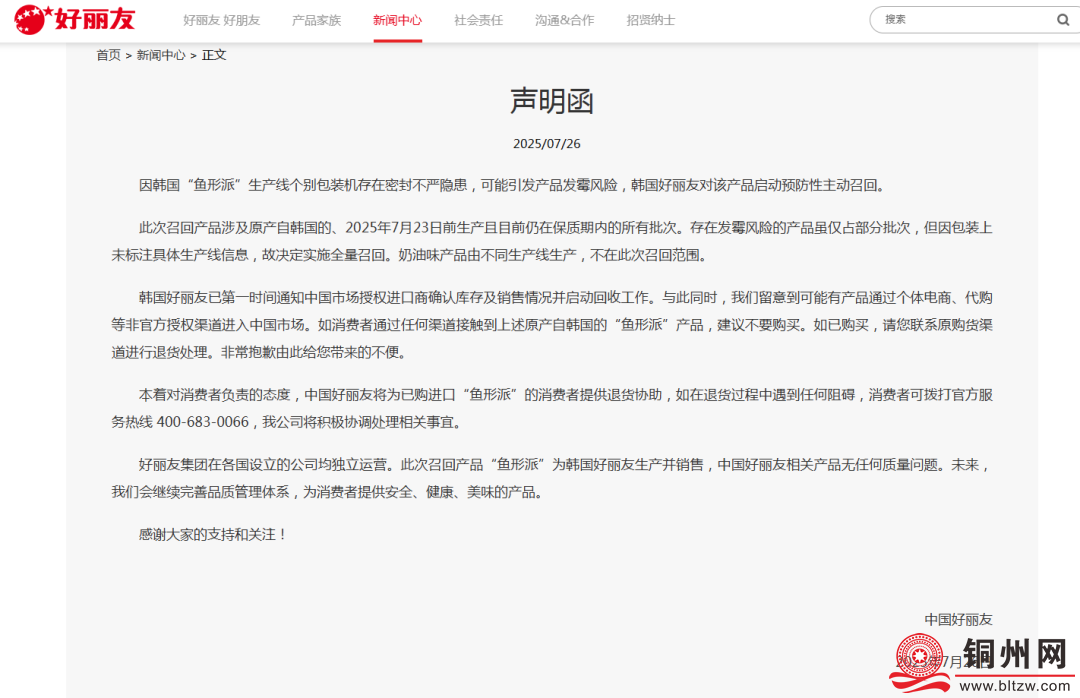
Task: Click the round red 铜州网 watermark emblem
Action: [920, 660]
